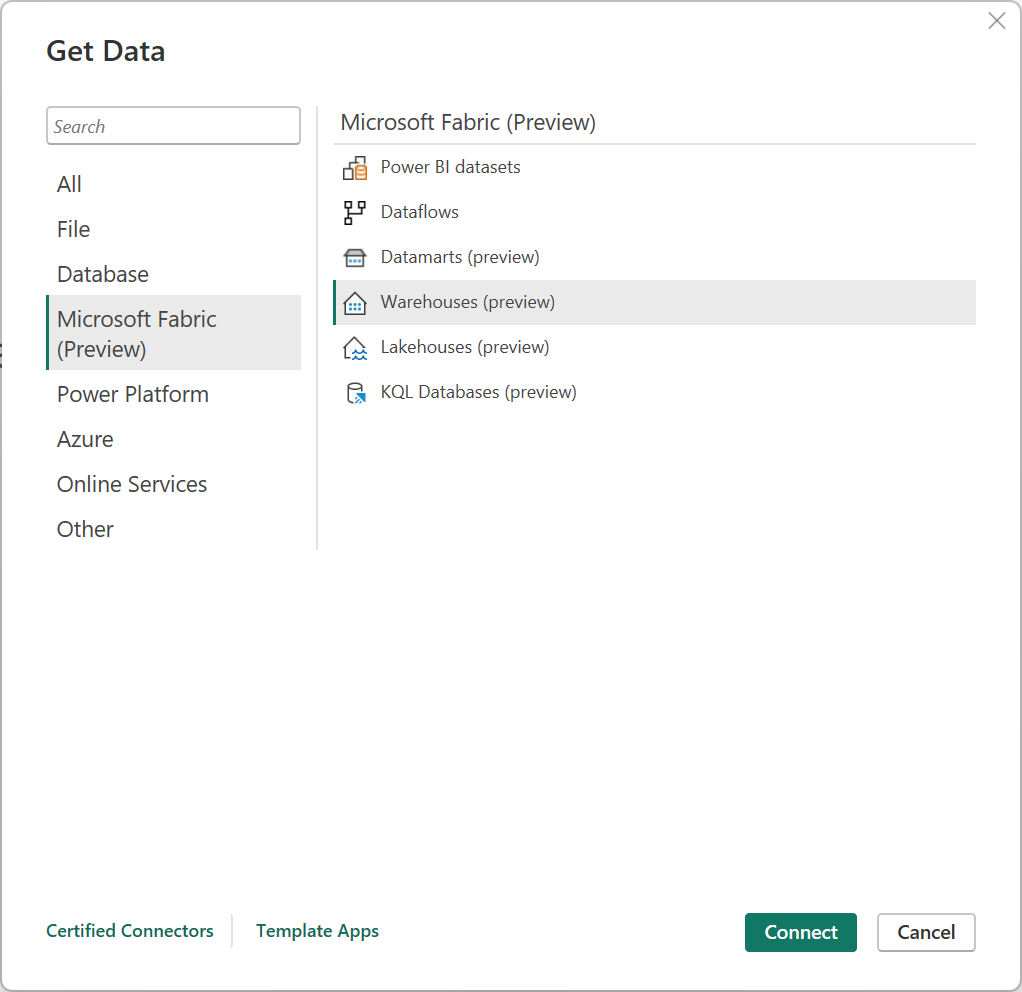The width and height of the screenshot is (1022, 992).
Task: Select the Database category
Action: (x=102, y=274)
